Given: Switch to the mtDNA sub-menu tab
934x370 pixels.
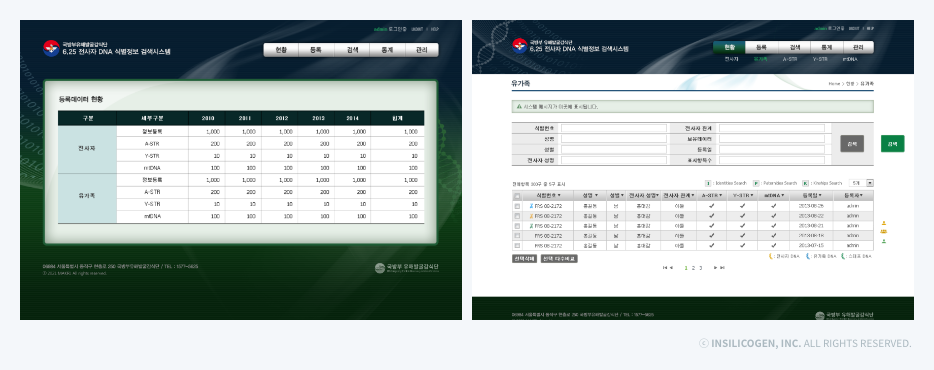Looking at the screenshot, I should [850, 59].
